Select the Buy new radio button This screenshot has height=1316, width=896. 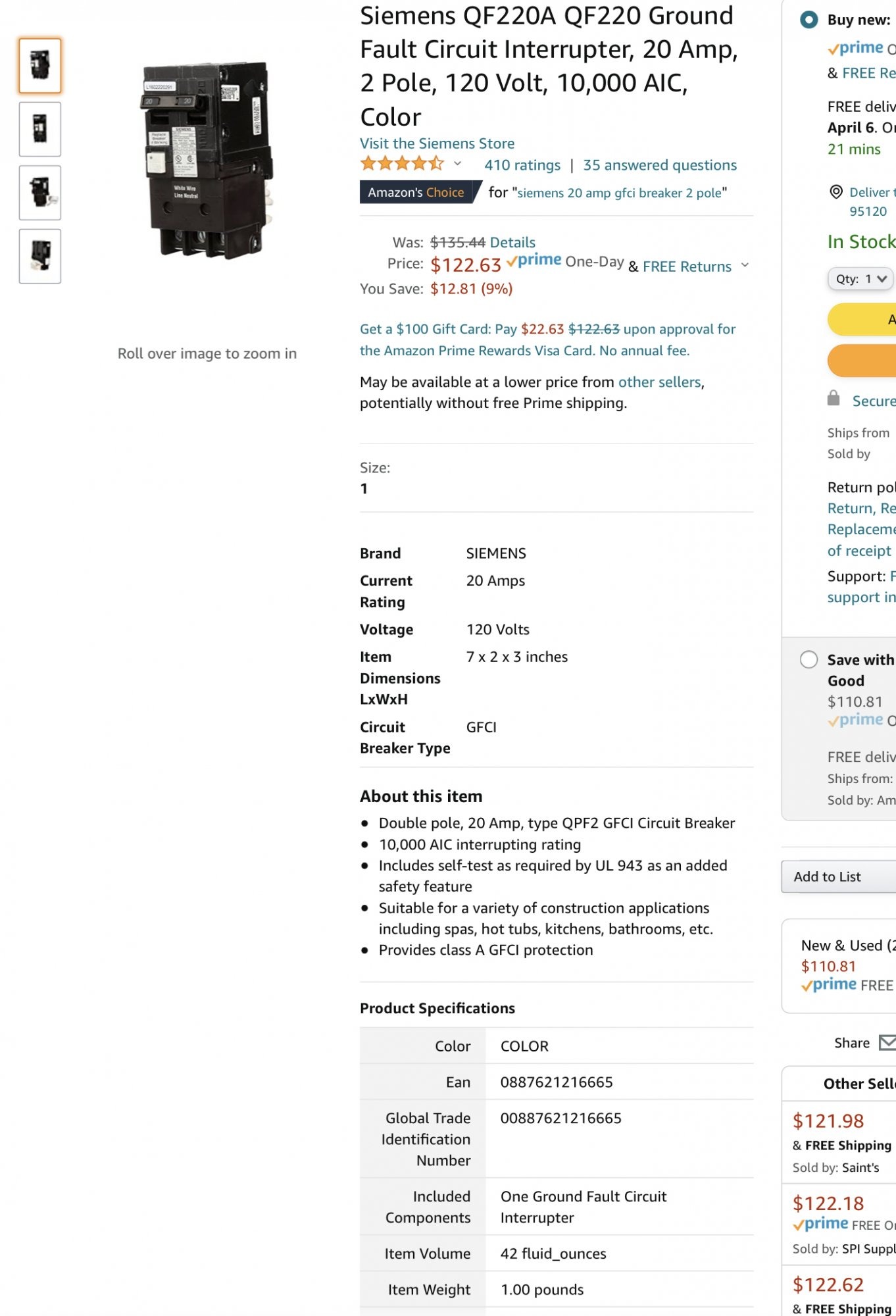pyautogui.click(x=809, y=20)
